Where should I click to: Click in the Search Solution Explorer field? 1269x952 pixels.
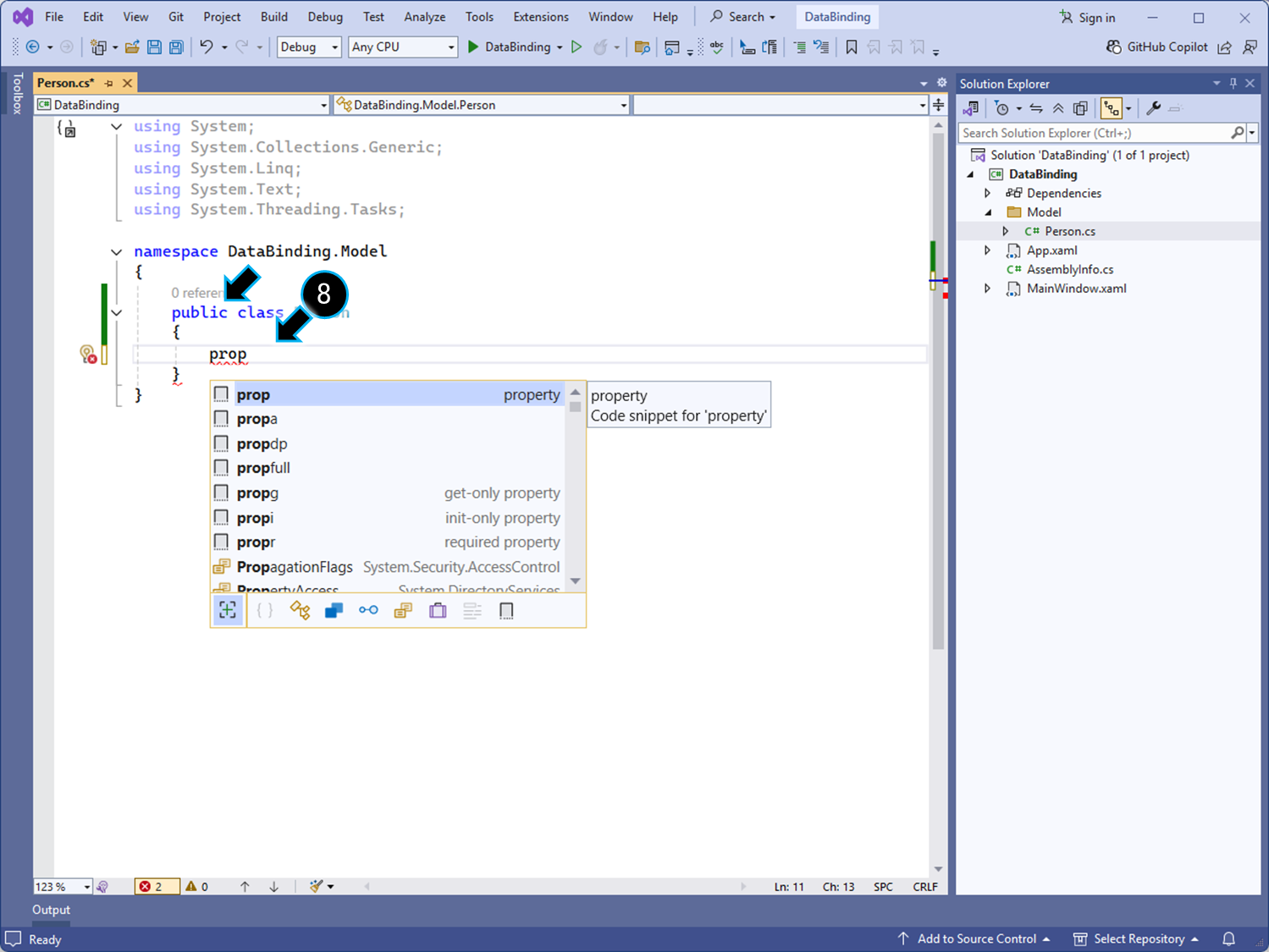point(1096,133)
